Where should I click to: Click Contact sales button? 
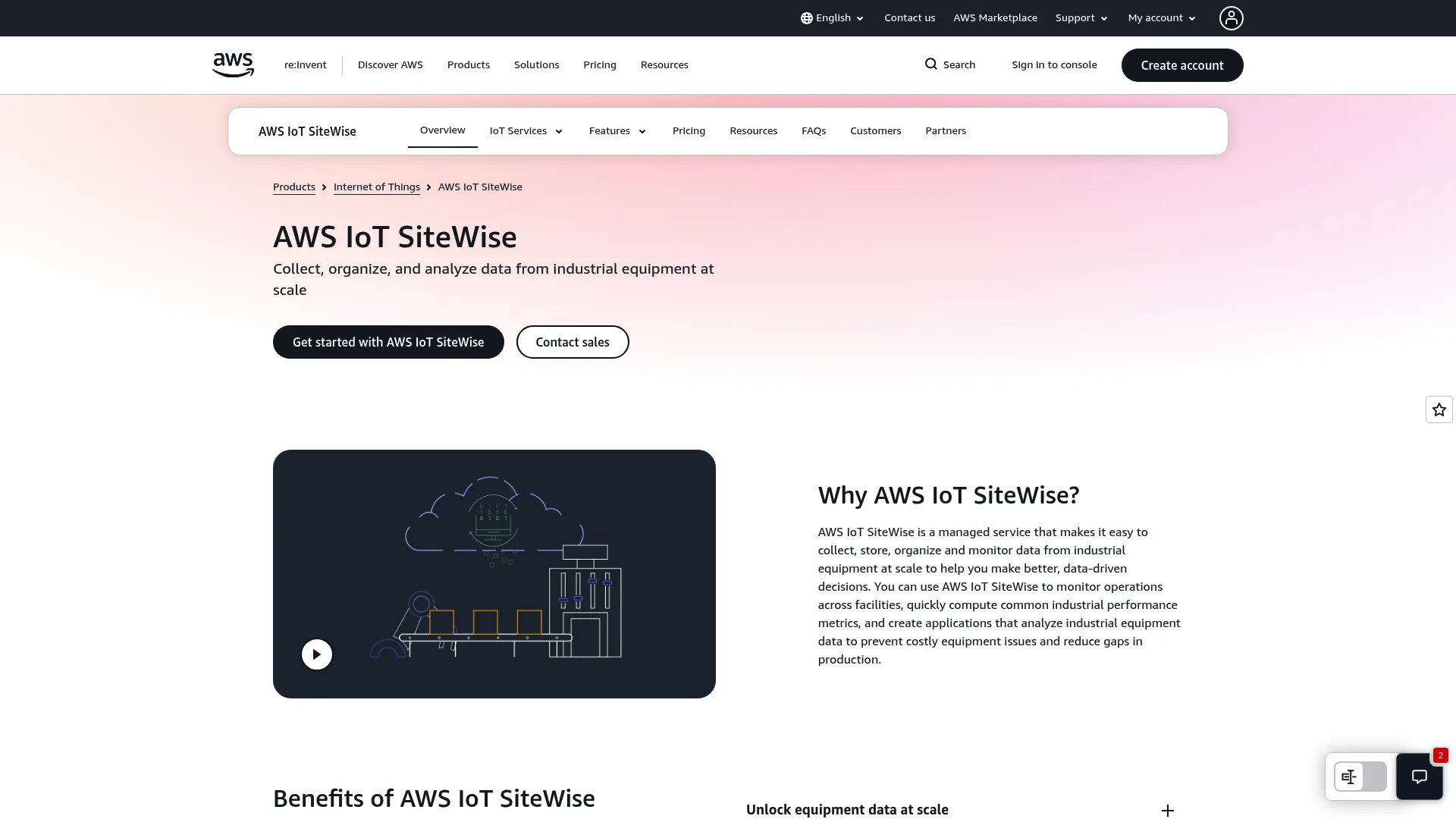point(573,342)
